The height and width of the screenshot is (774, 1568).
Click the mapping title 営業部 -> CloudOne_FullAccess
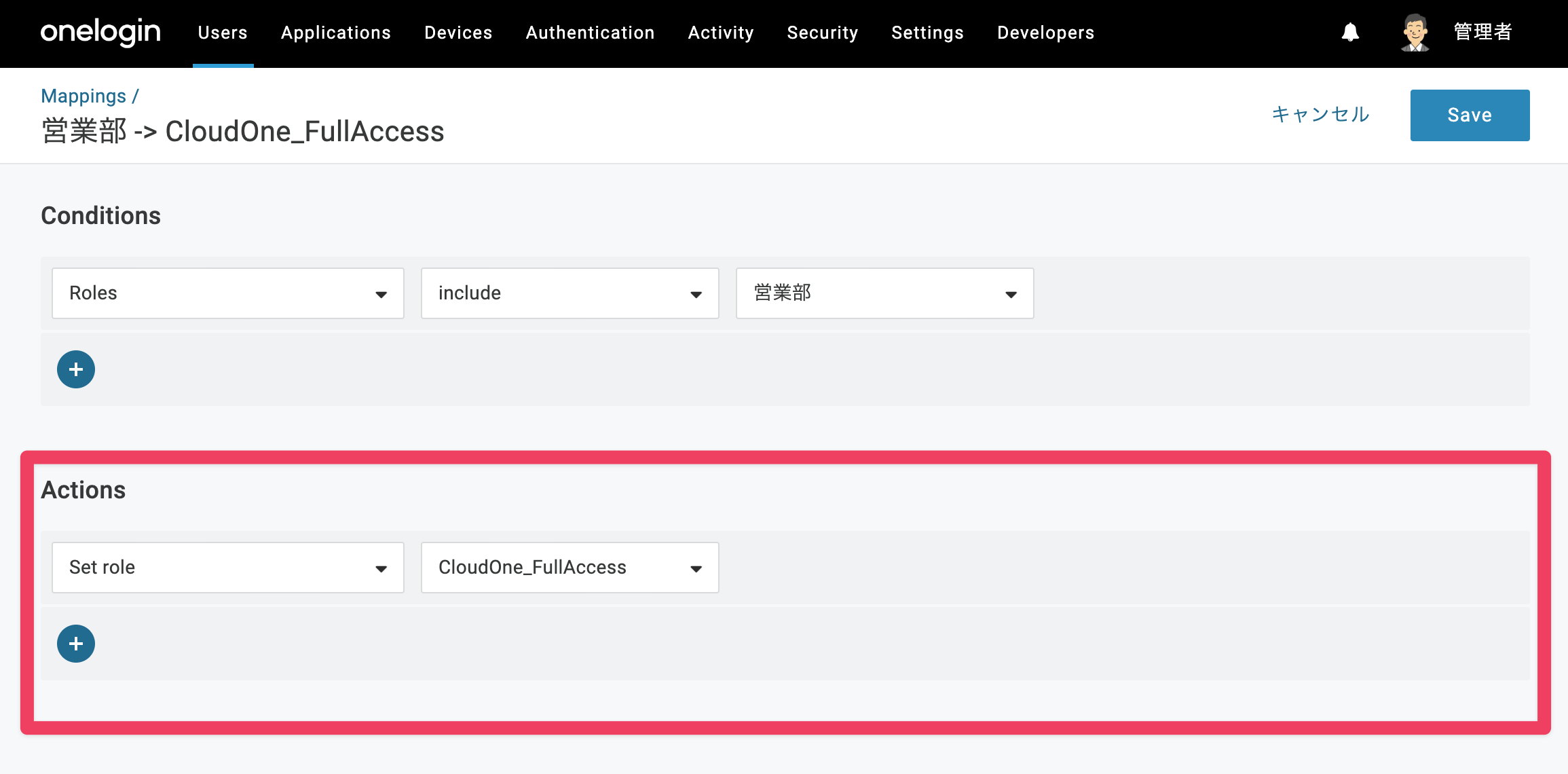[x=243, y=131]
